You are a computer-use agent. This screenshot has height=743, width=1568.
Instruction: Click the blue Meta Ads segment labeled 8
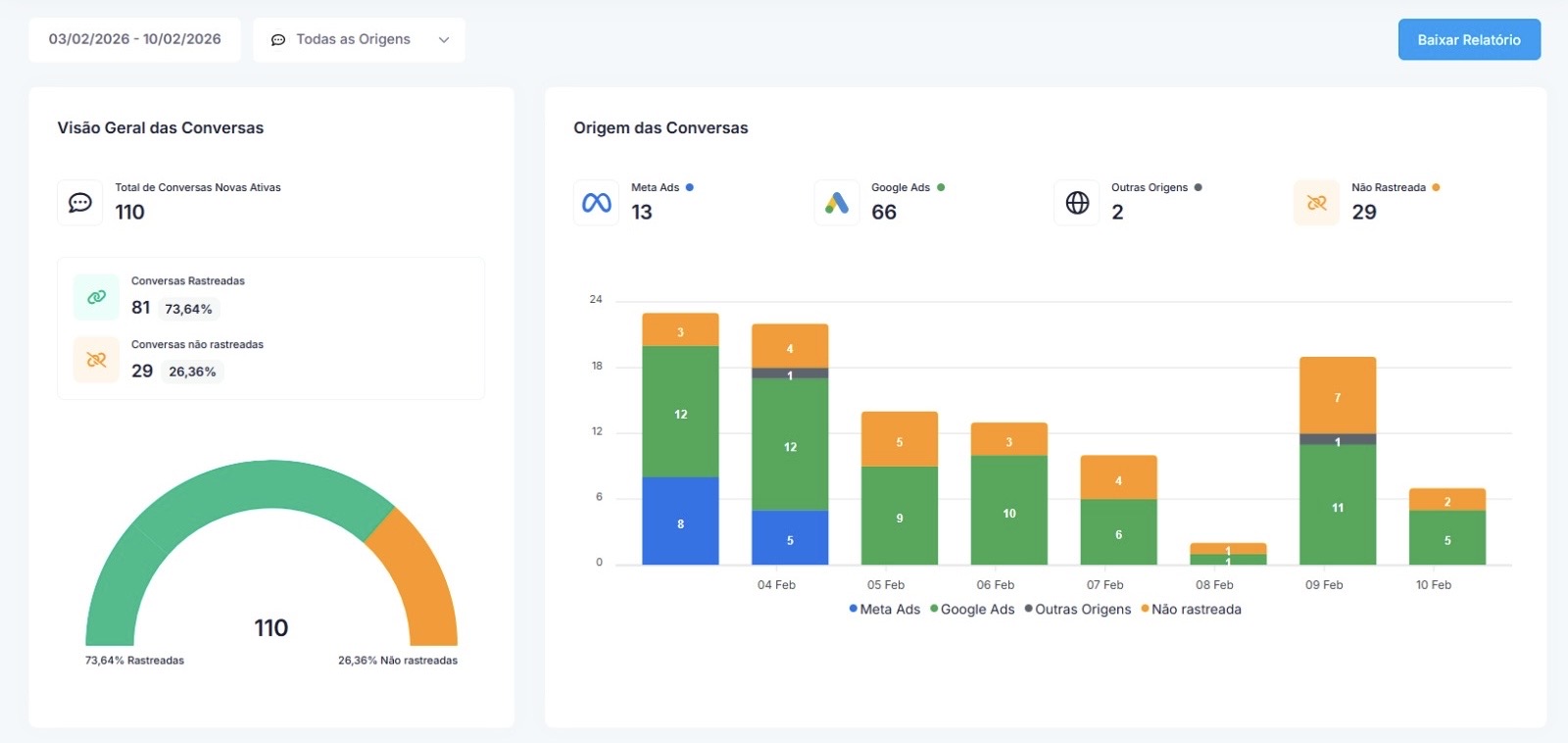click(680, 520)
